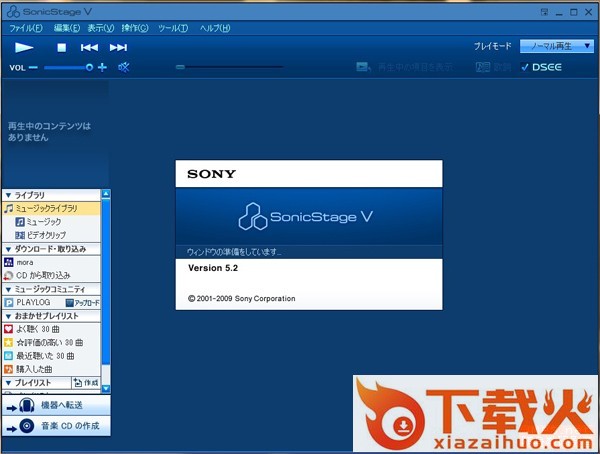This screenshot has width=600, height=454.
Task: Open the ファイル(F) menu
Action: pyautogui.click(x=26, y=28)
